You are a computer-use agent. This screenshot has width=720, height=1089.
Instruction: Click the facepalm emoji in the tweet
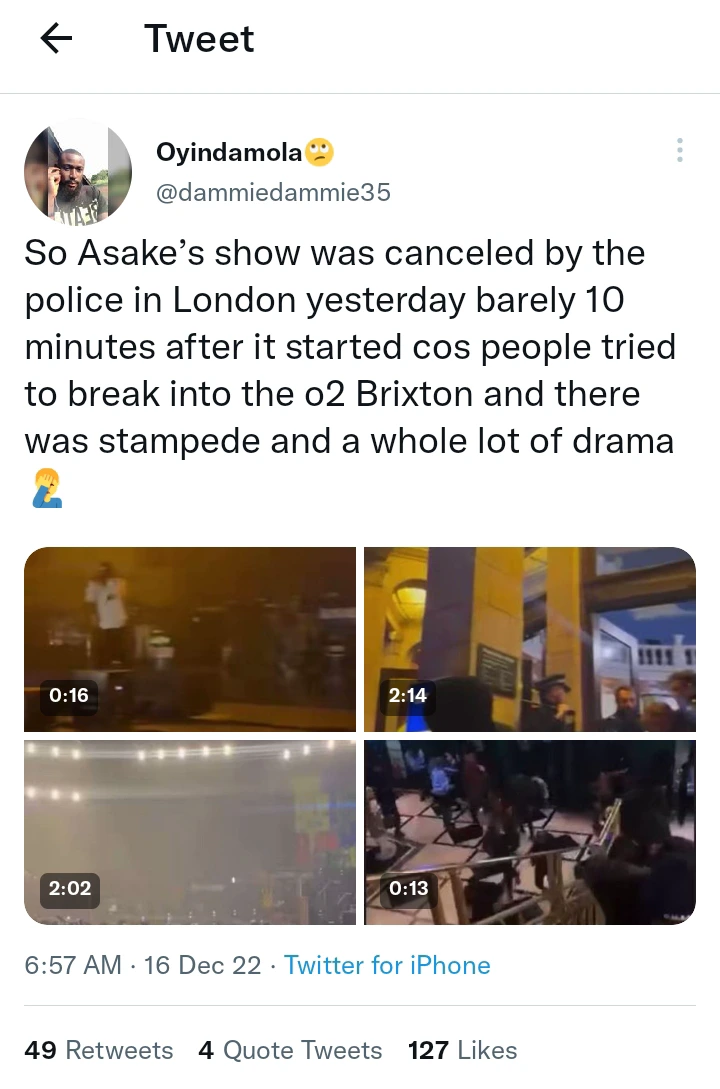pyautogui.click(x=47, y=488)
